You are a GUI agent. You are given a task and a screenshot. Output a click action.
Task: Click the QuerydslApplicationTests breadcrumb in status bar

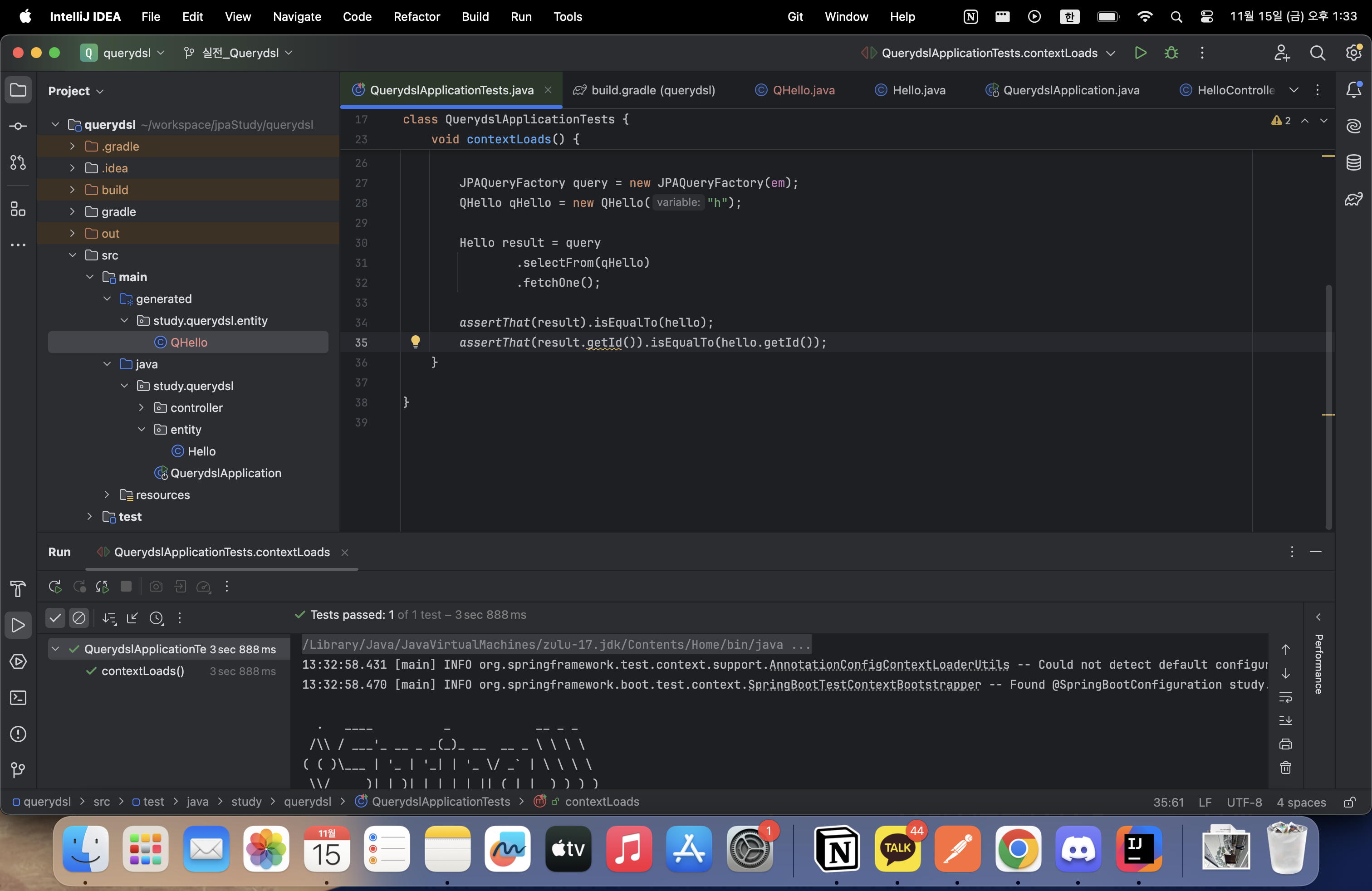click(441, 802)
